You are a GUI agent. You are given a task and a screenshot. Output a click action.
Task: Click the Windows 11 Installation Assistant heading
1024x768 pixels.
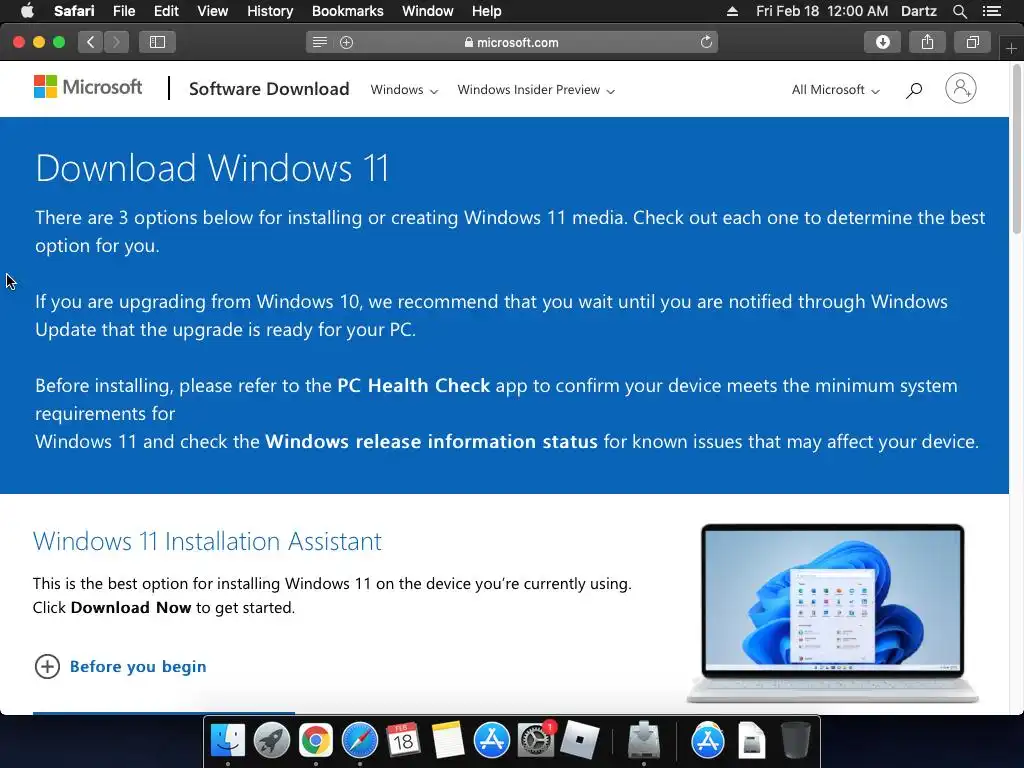point(207,541)
